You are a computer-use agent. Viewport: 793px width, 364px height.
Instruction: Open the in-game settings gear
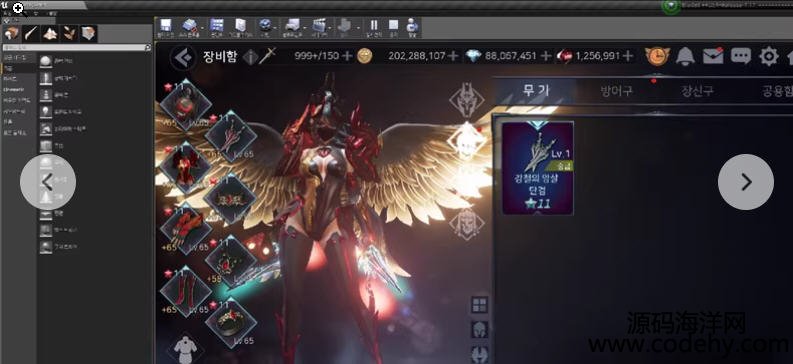[x=769, y=56]
